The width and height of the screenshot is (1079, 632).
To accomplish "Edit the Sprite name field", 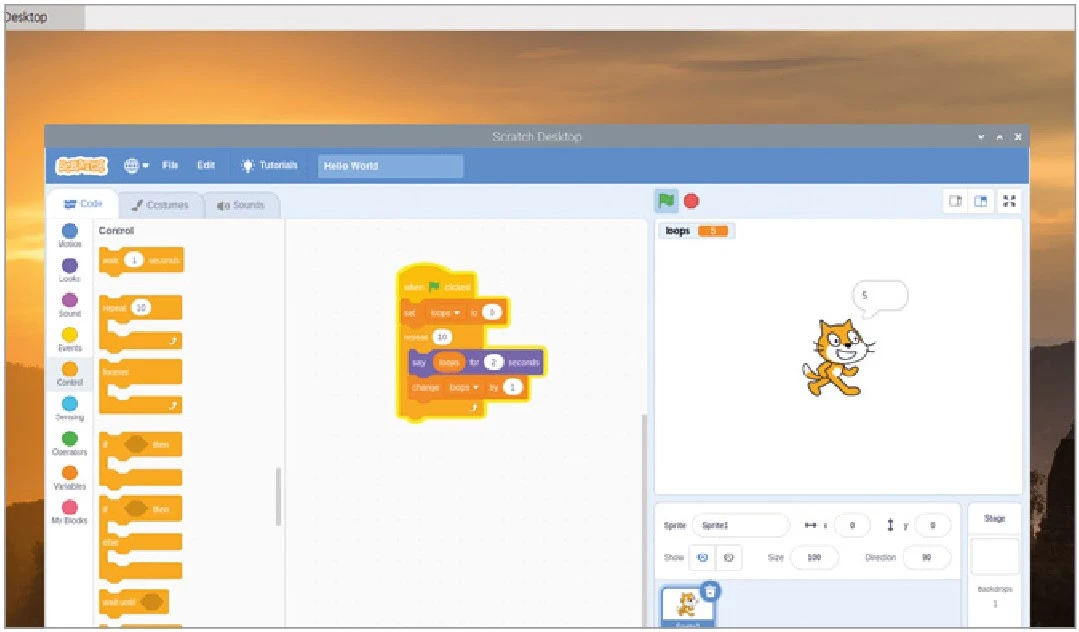I will [x=740, y=525].
